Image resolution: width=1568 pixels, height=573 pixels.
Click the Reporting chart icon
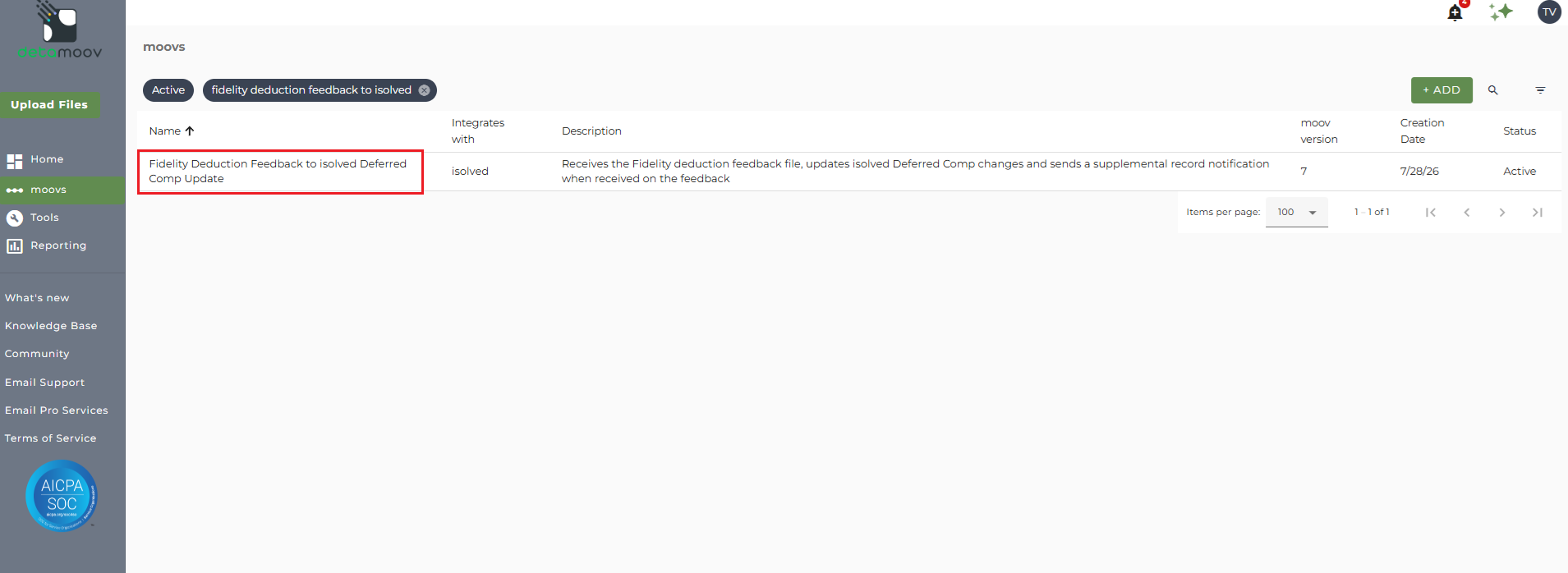pyautogui.click(x=15, y=246)
